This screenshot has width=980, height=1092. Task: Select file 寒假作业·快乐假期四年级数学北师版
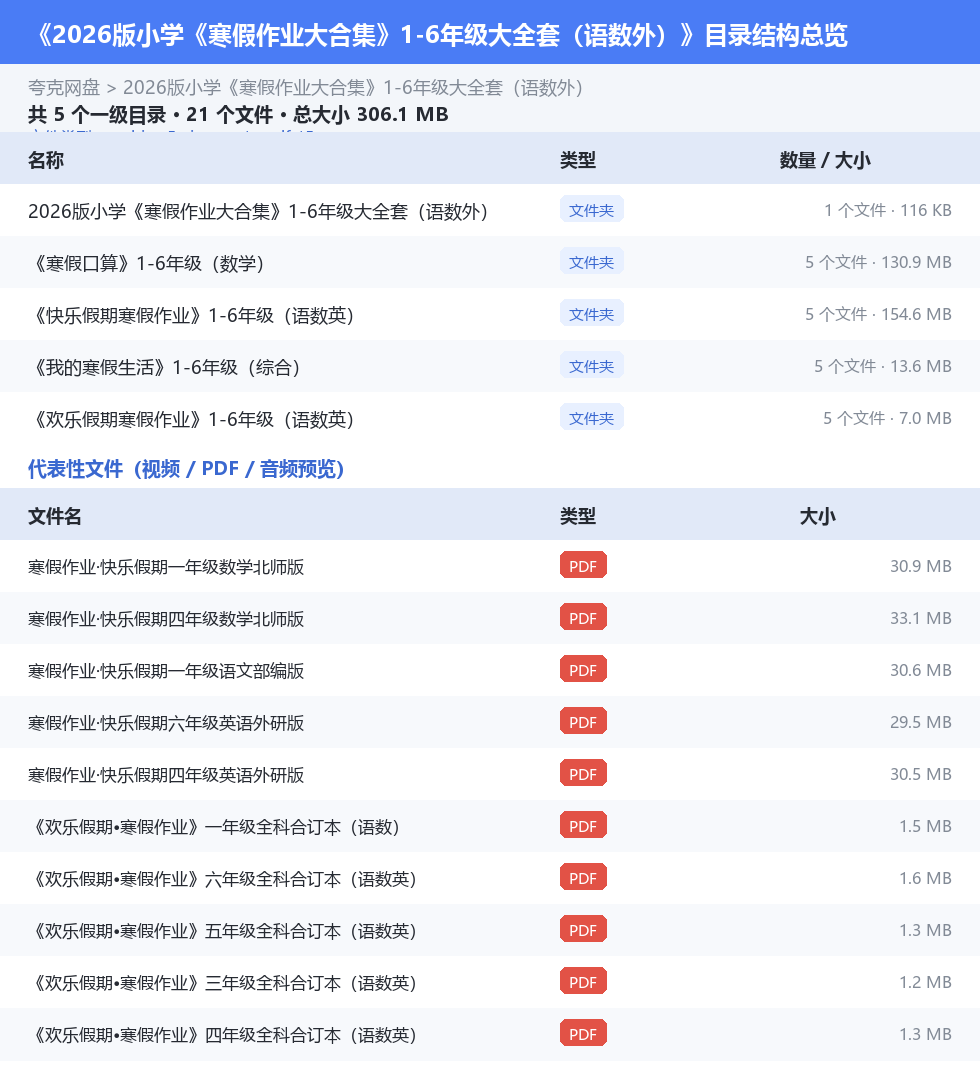coord(166,619)
